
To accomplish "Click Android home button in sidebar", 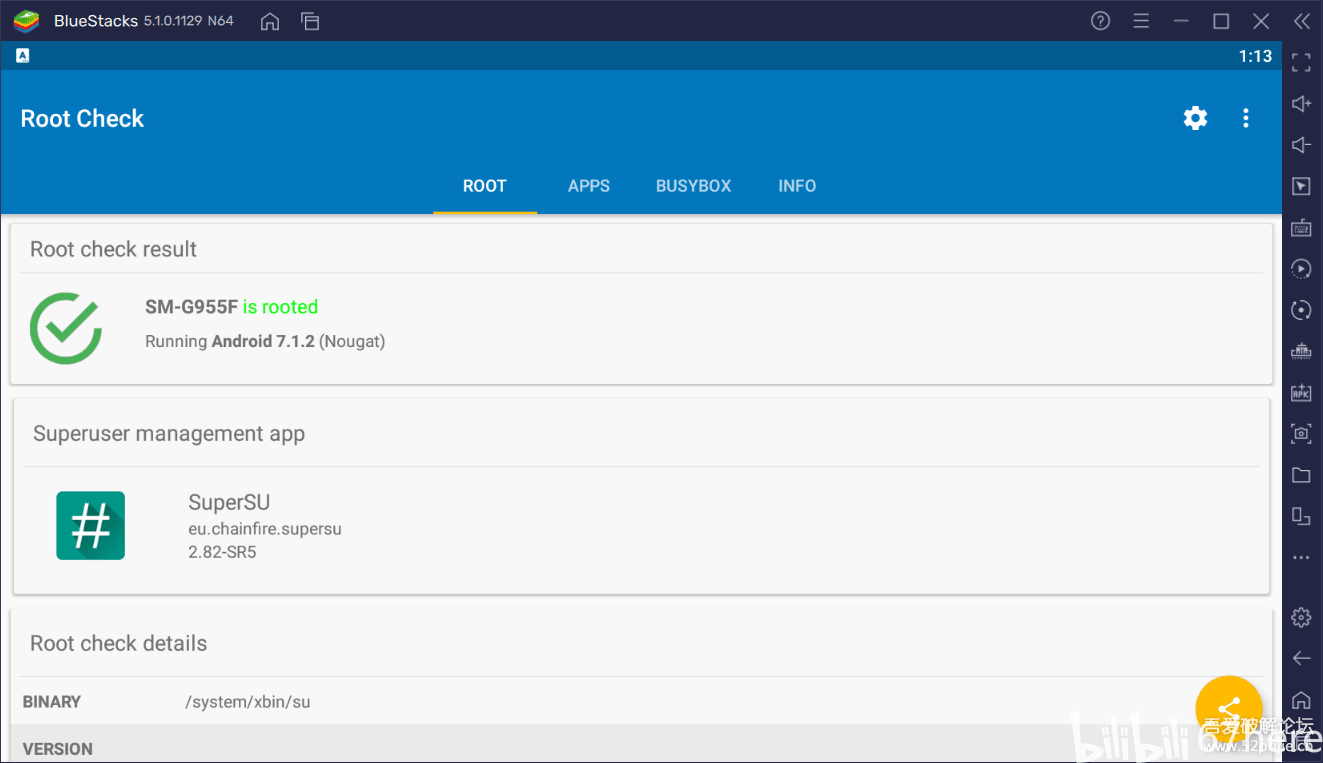I will 1301,699.
